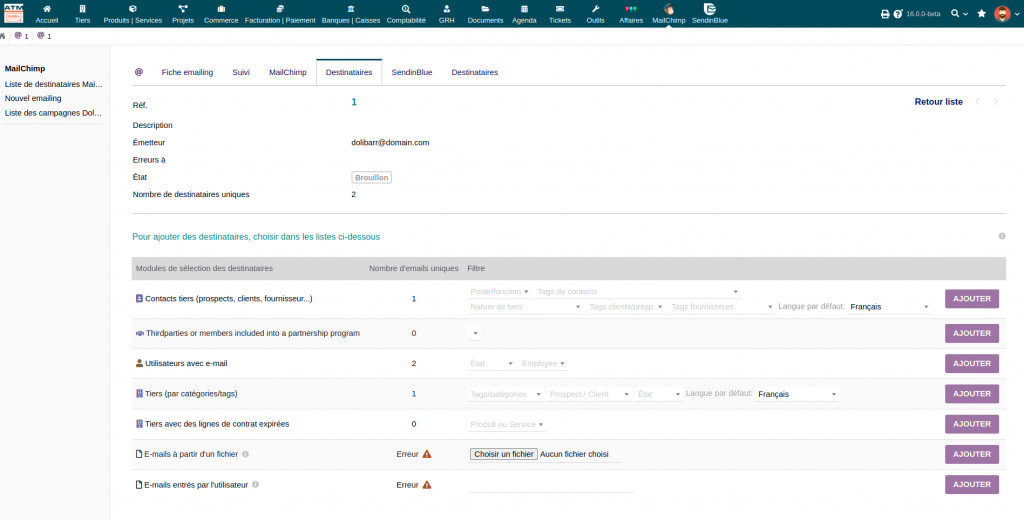Image resolution: width=1024 pixels, height=520 pixels.
Task: Switch to the Suivi tab
Action: [x=241, y=72]
